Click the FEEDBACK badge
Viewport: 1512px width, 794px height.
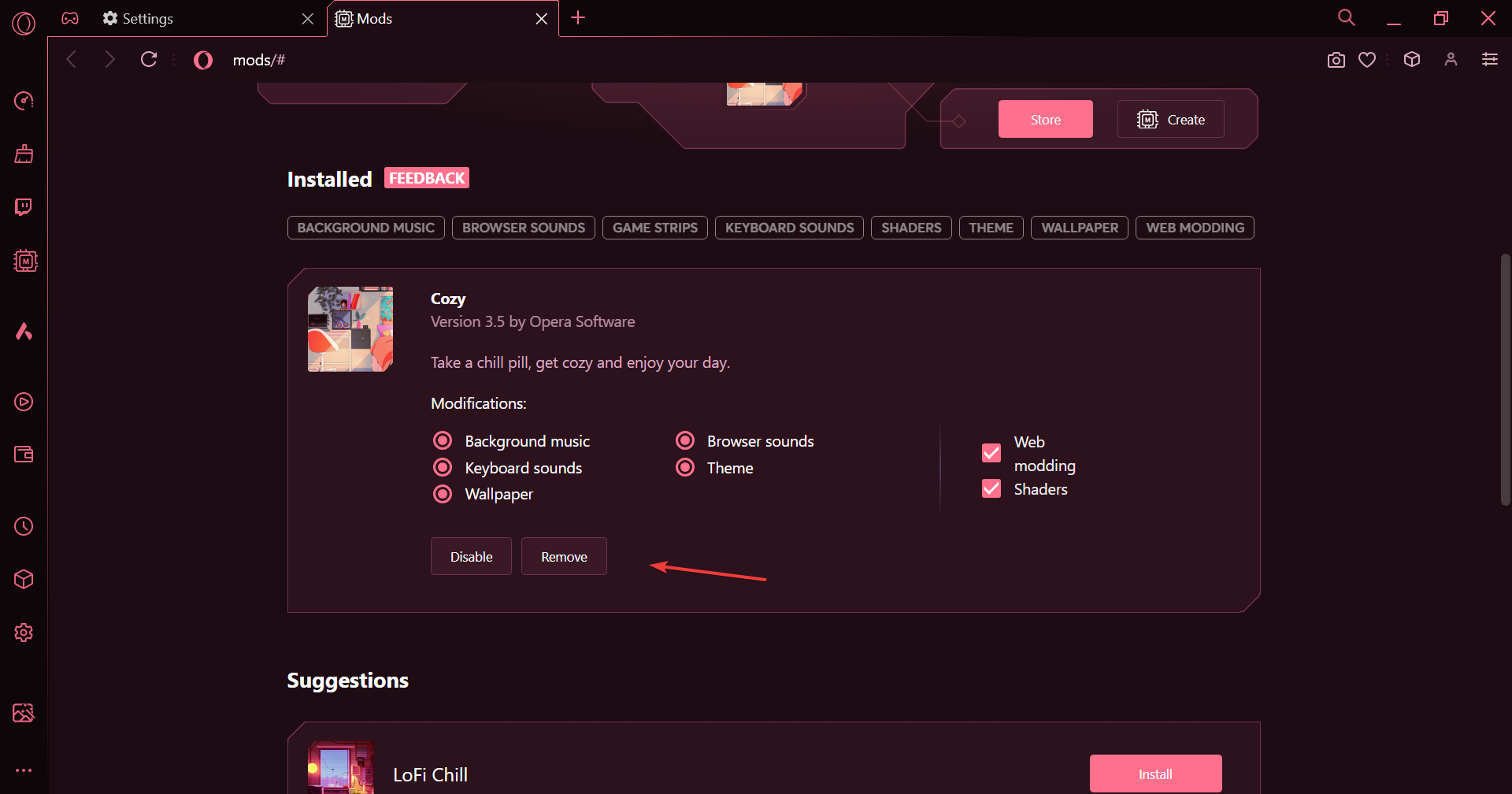click(x=427, y=178)
